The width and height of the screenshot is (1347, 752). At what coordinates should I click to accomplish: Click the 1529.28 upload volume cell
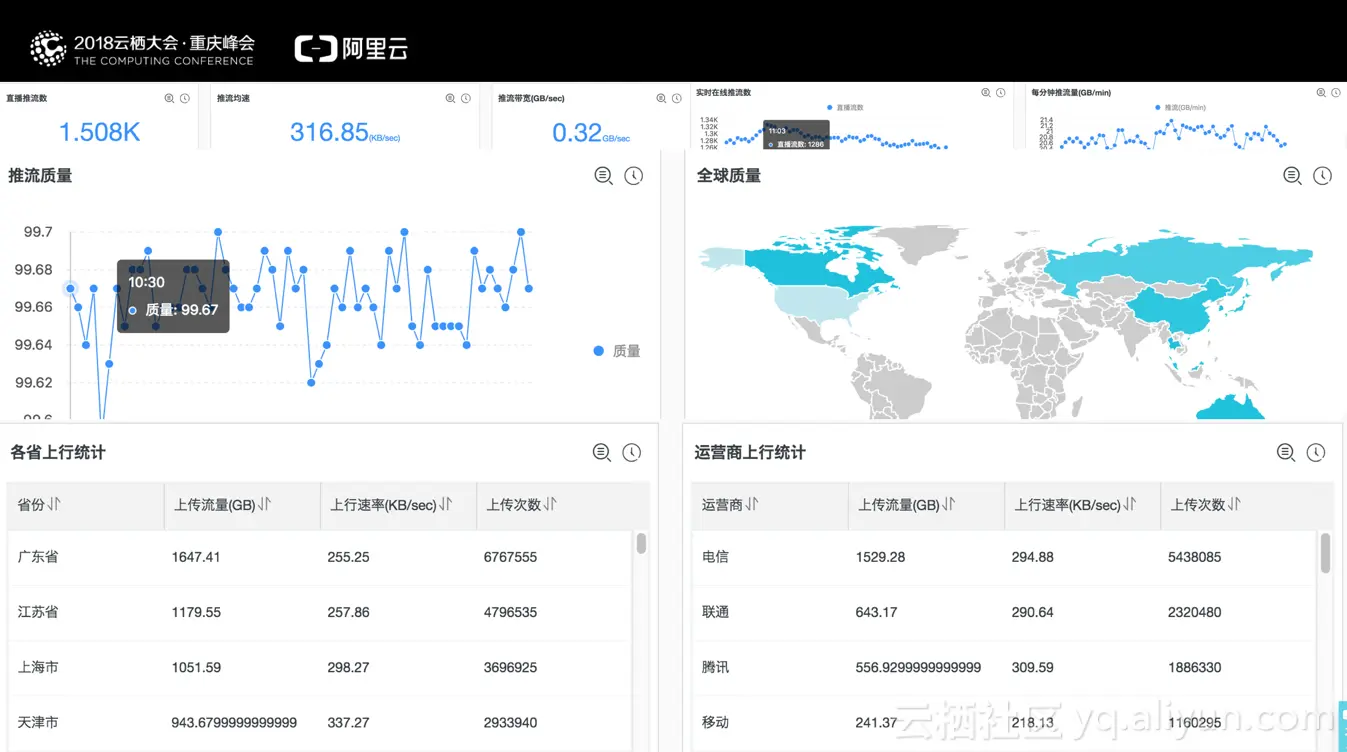click(880, 557)
